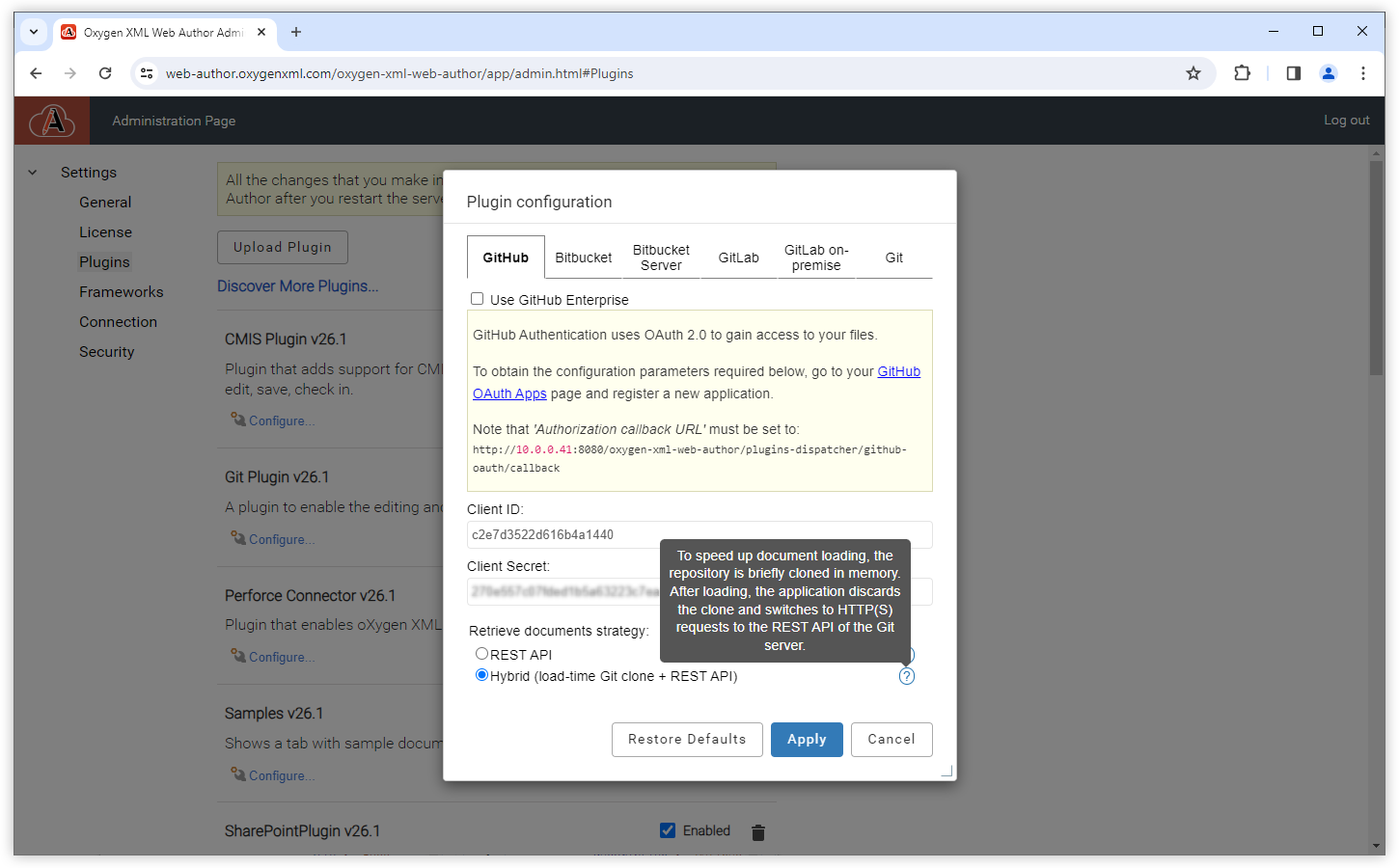Click the Oxygen XML logo icon

coord(52,121)
